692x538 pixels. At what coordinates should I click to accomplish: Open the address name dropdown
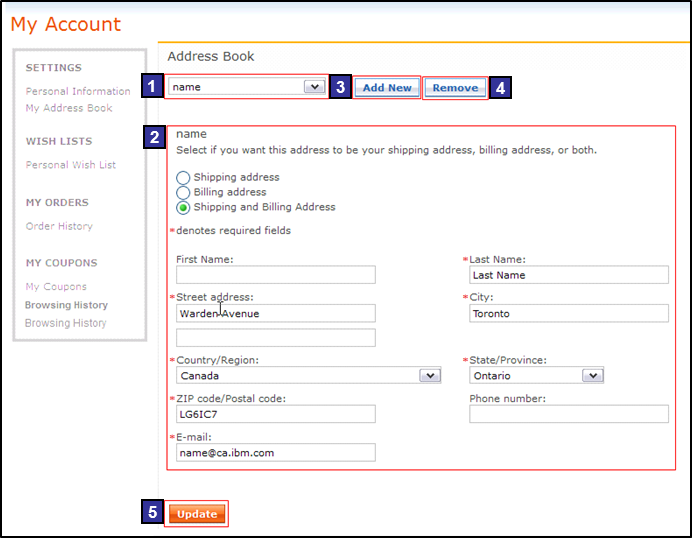(314, 87)
